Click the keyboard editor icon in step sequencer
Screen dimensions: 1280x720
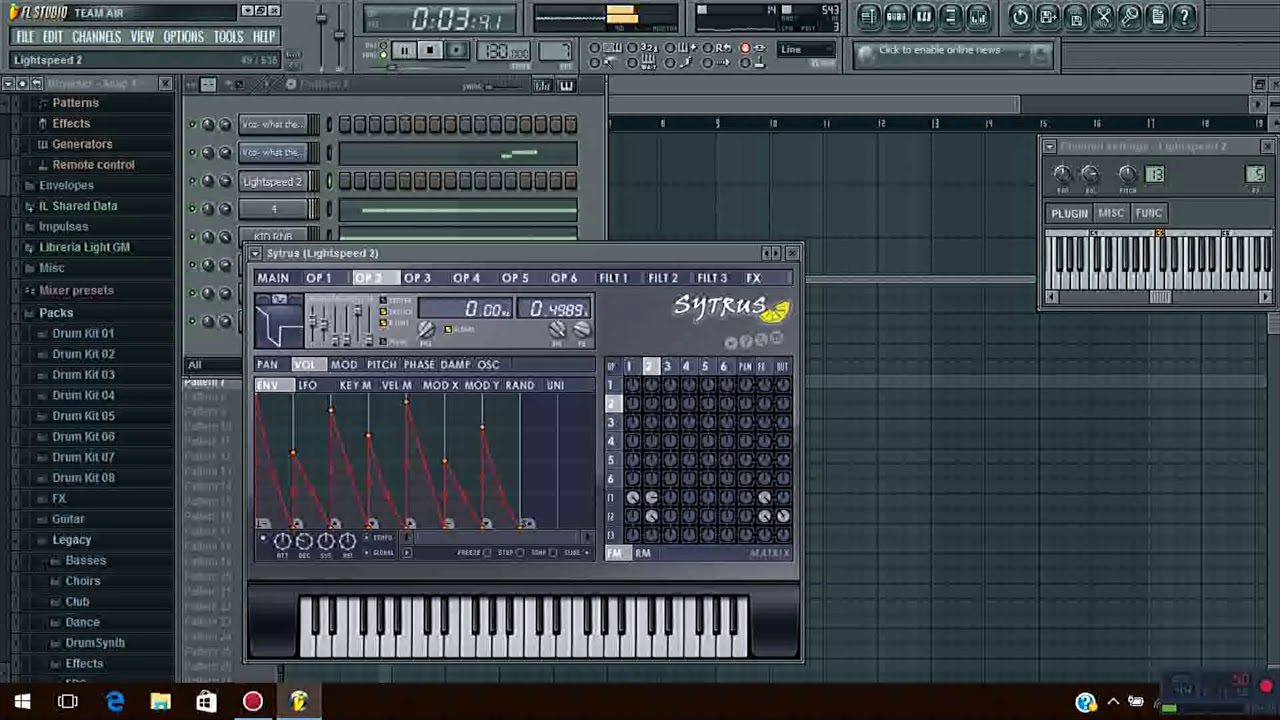pyautogui.click(x=566, y=86)
